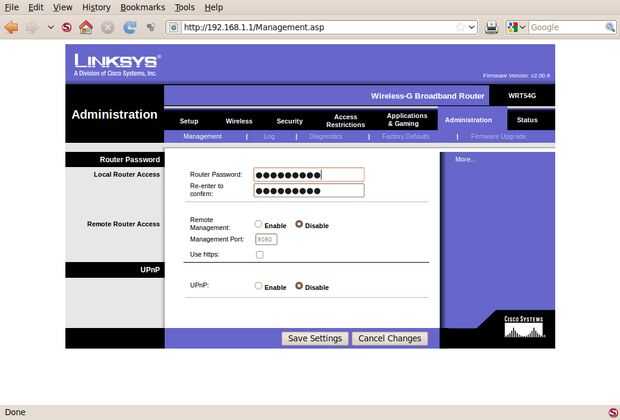
Task: Print the page with the printer icon
Action: (491, 27)
